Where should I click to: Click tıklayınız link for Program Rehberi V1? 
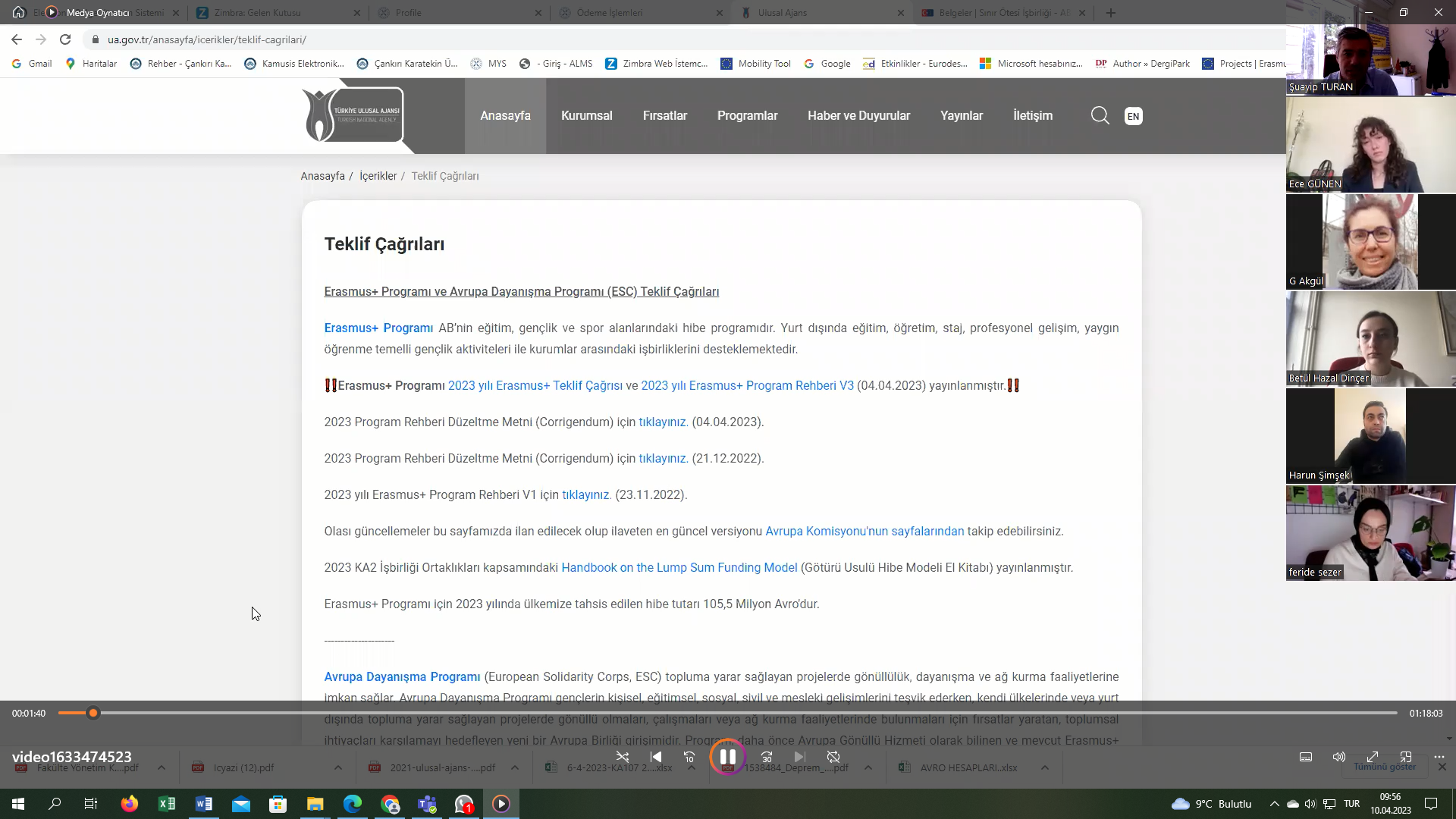[x=586, y=494]
